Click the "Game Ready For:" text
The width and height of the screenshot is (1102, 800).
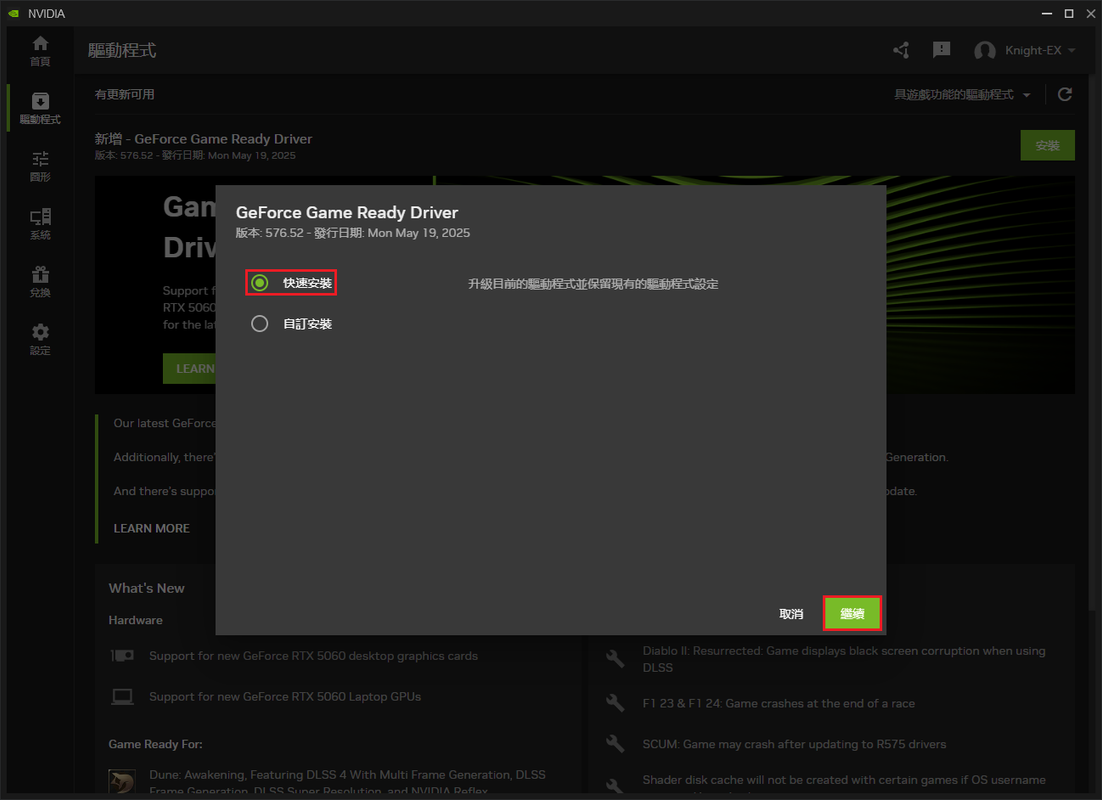pyautogui.click(x=155, y=744)
